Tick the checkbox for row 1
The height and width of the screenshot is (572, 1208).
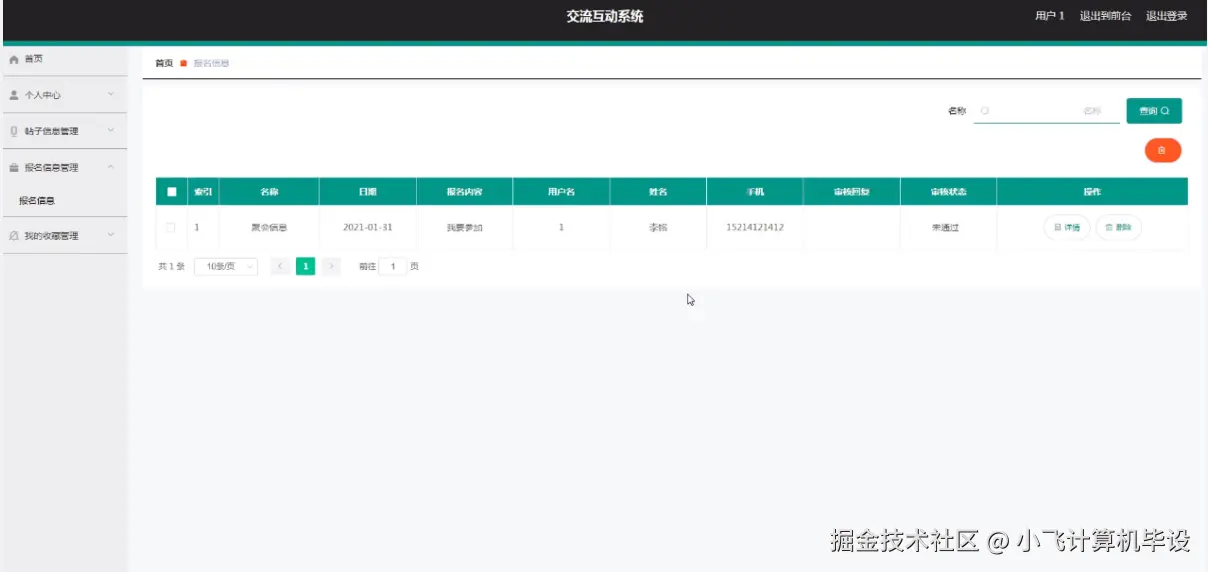tap(171, 228)
